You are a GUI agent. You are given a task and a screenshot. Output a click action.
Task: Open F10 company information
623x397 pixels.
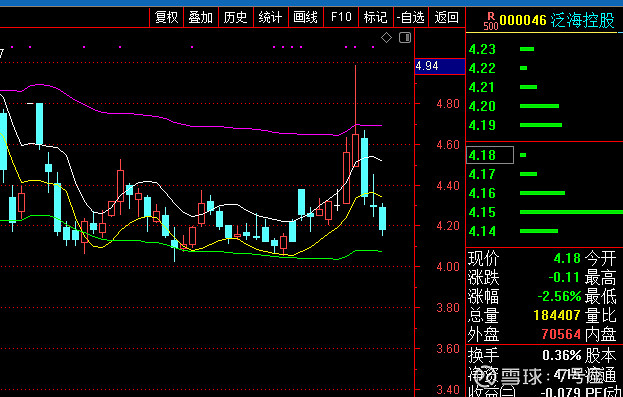coord(341,17)
